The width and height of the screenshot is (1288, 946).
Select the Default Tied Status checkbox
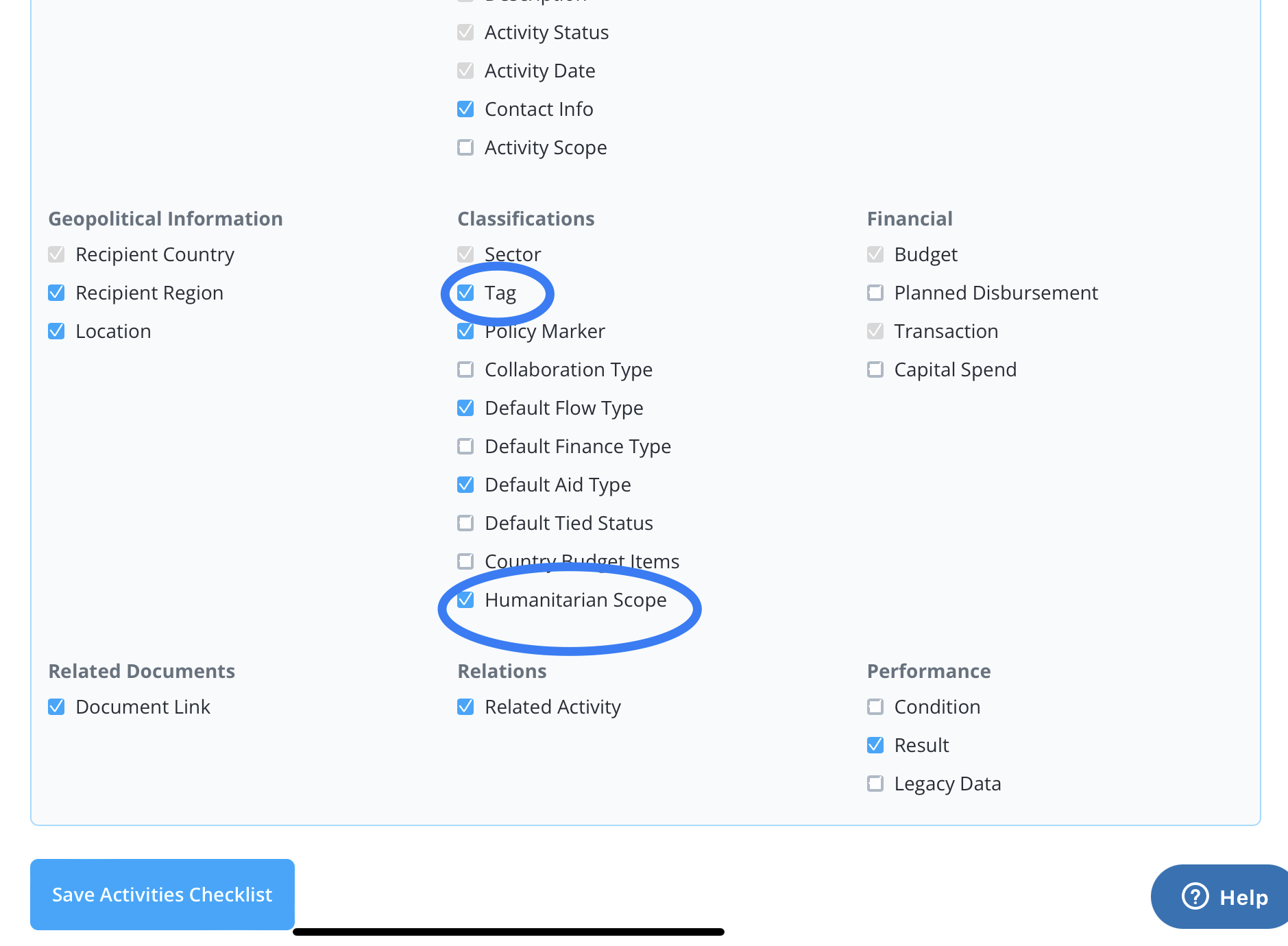(x=465, y=523)
